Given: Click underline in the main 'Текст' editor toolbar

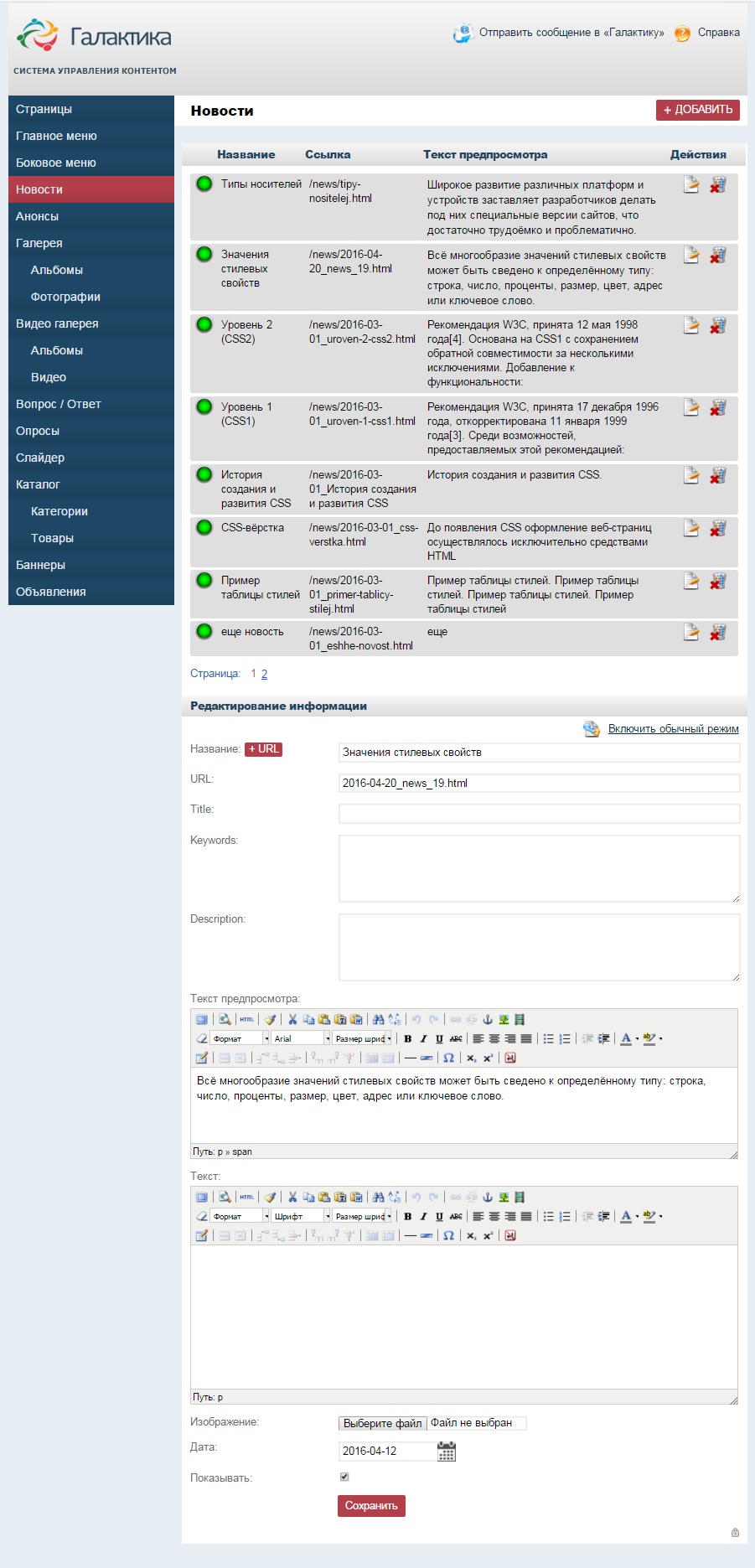Looking at the screenshot, I should pos(439,1216).
